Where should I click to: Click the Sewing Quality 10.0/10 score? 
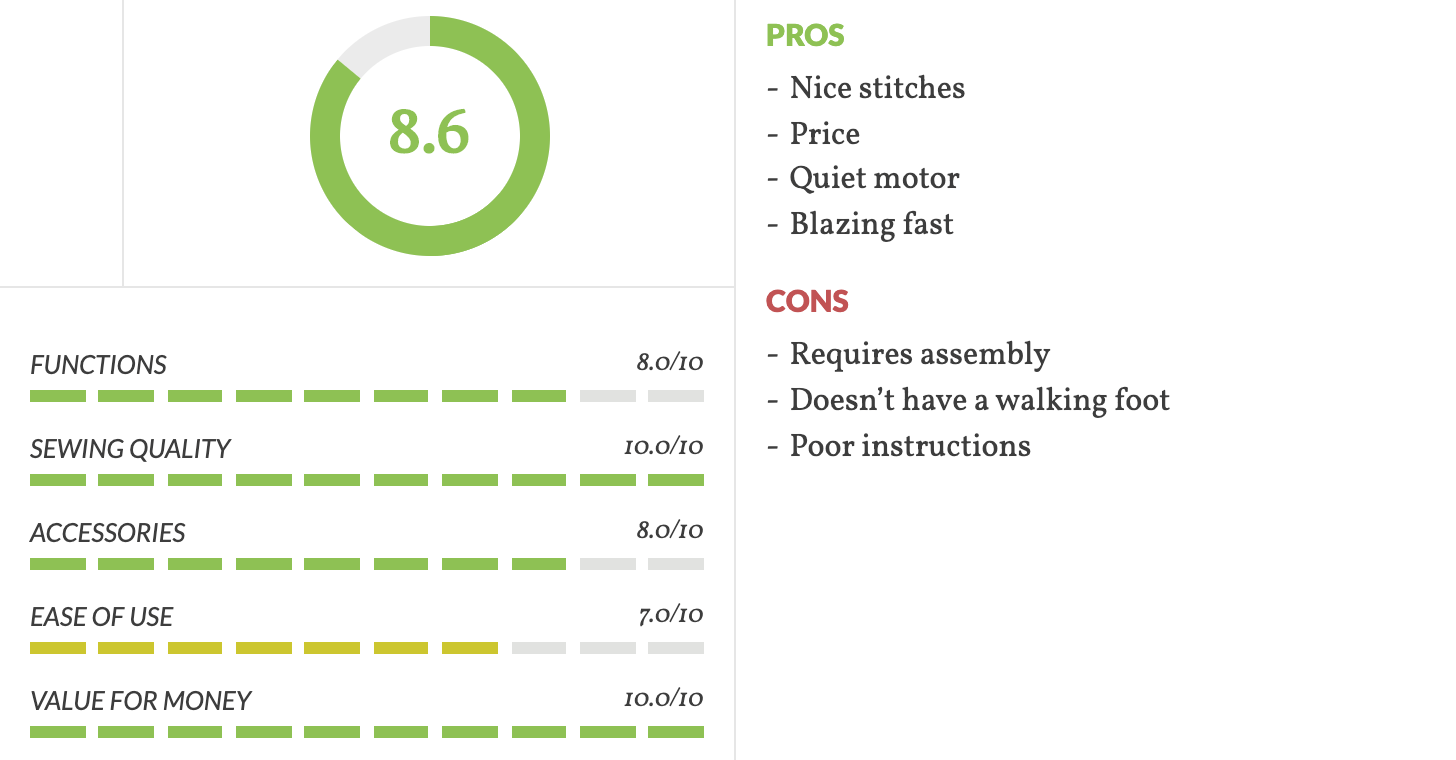tap(663, 446)
